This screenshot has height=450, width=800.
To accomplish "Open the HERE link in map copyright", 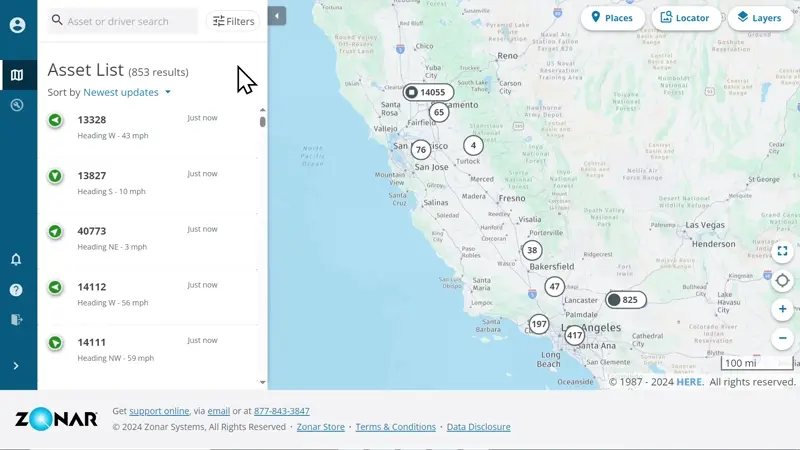I will 690,382.
